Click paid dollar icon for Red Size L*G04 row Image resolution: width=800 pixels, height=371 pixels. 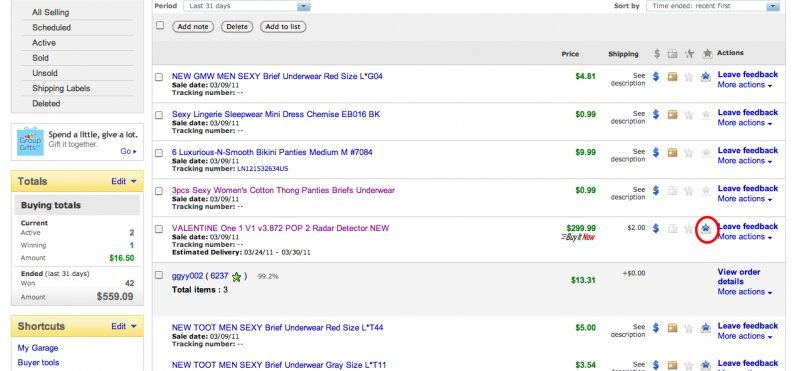pyautogui.click(x=656, y=77)
